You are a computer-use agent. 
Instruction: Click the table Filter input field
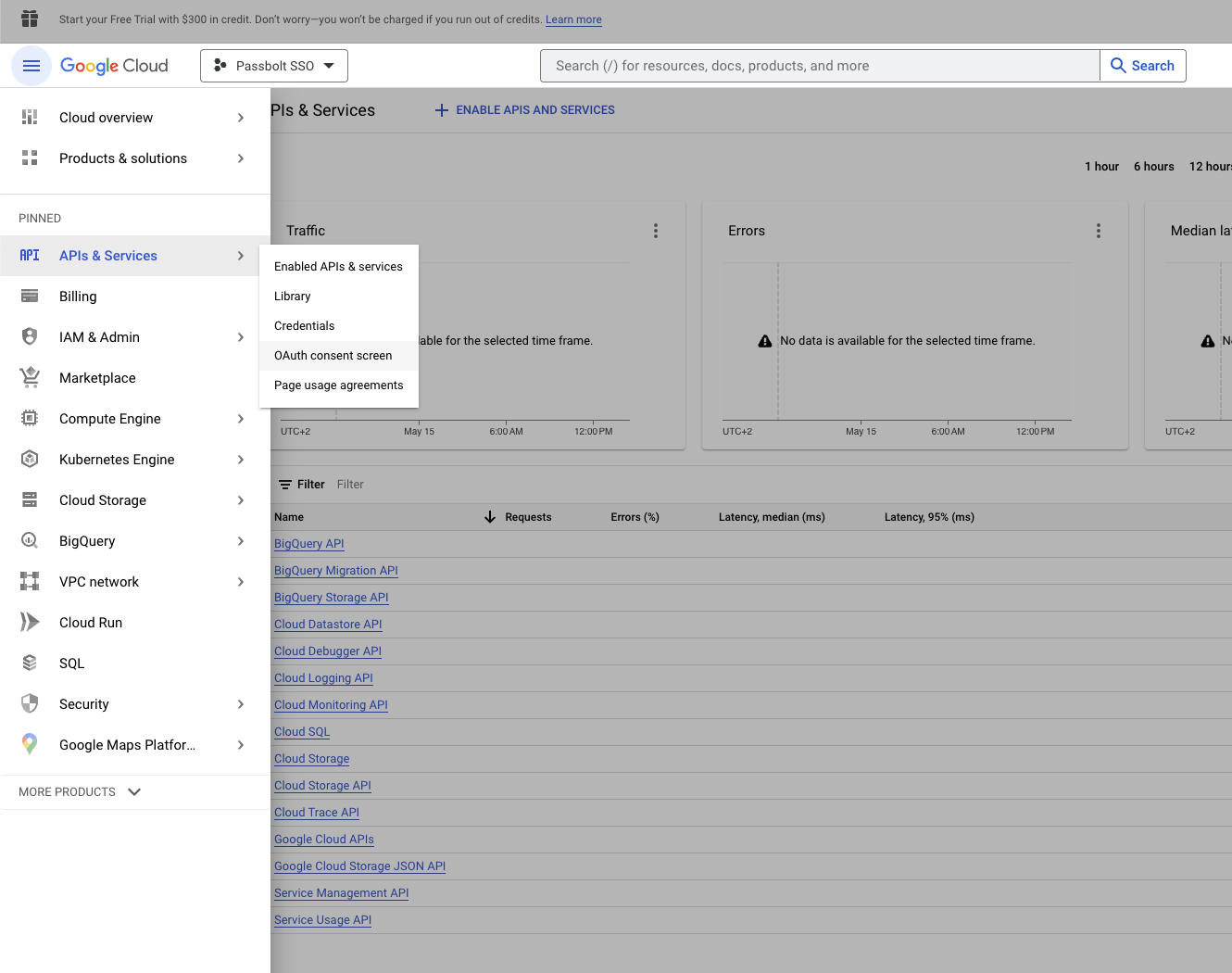pyautogui.click(x=350, y=485)
